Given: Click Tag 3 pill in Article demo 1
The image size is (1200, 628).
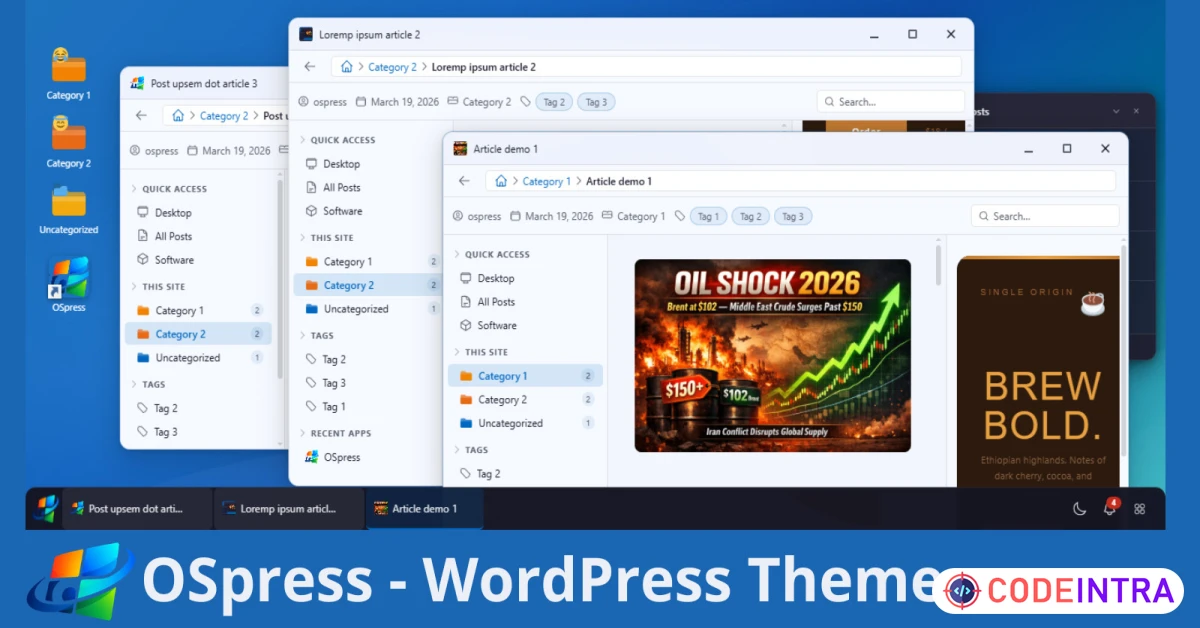Looking at the screenshot, I should coord(792,216).
